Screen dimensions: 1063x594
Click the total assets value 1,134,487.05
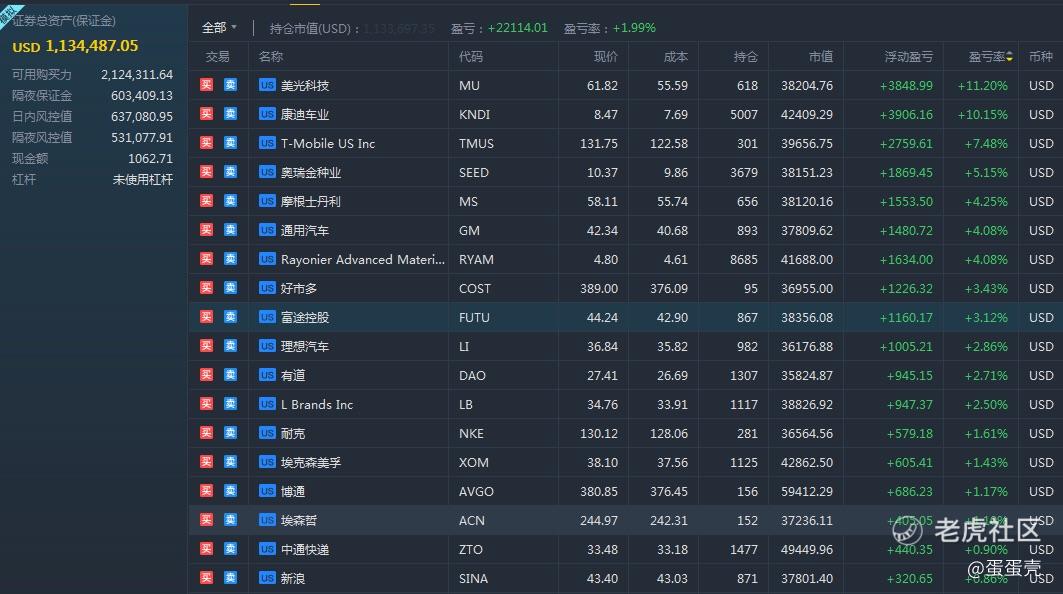92,45
